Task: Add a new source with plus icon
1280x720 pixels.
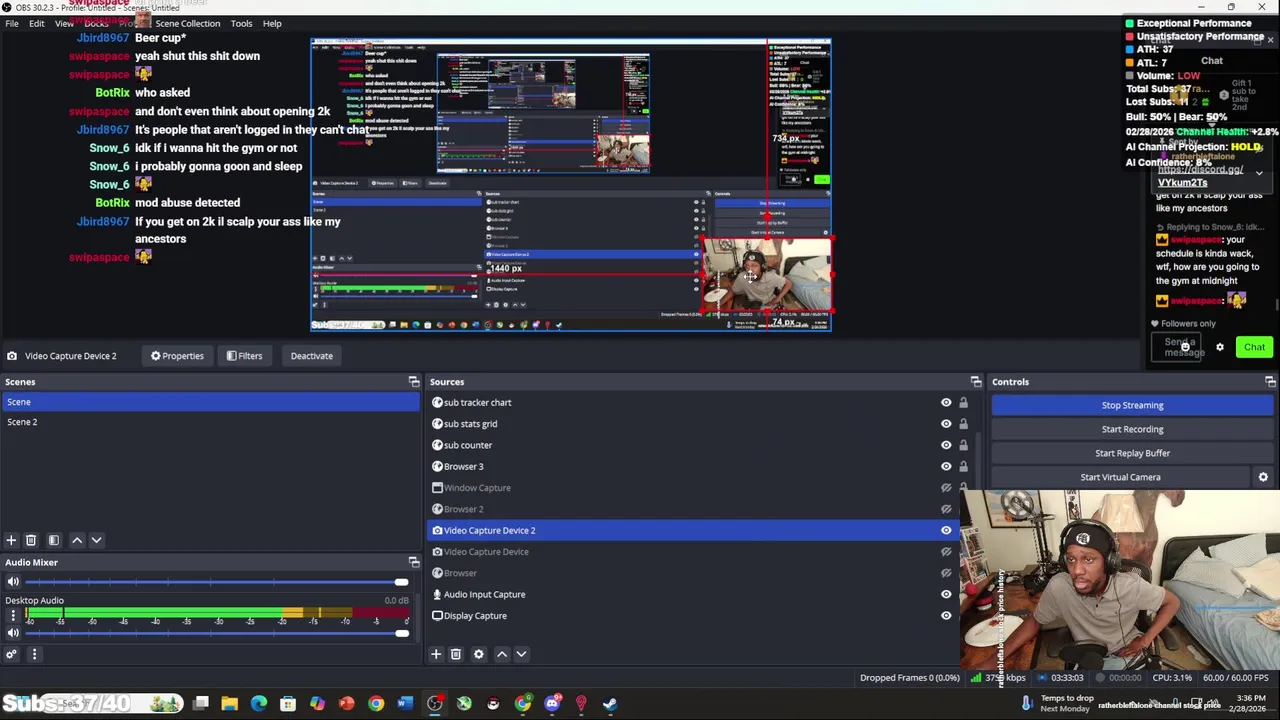Action: pos(436,654)
